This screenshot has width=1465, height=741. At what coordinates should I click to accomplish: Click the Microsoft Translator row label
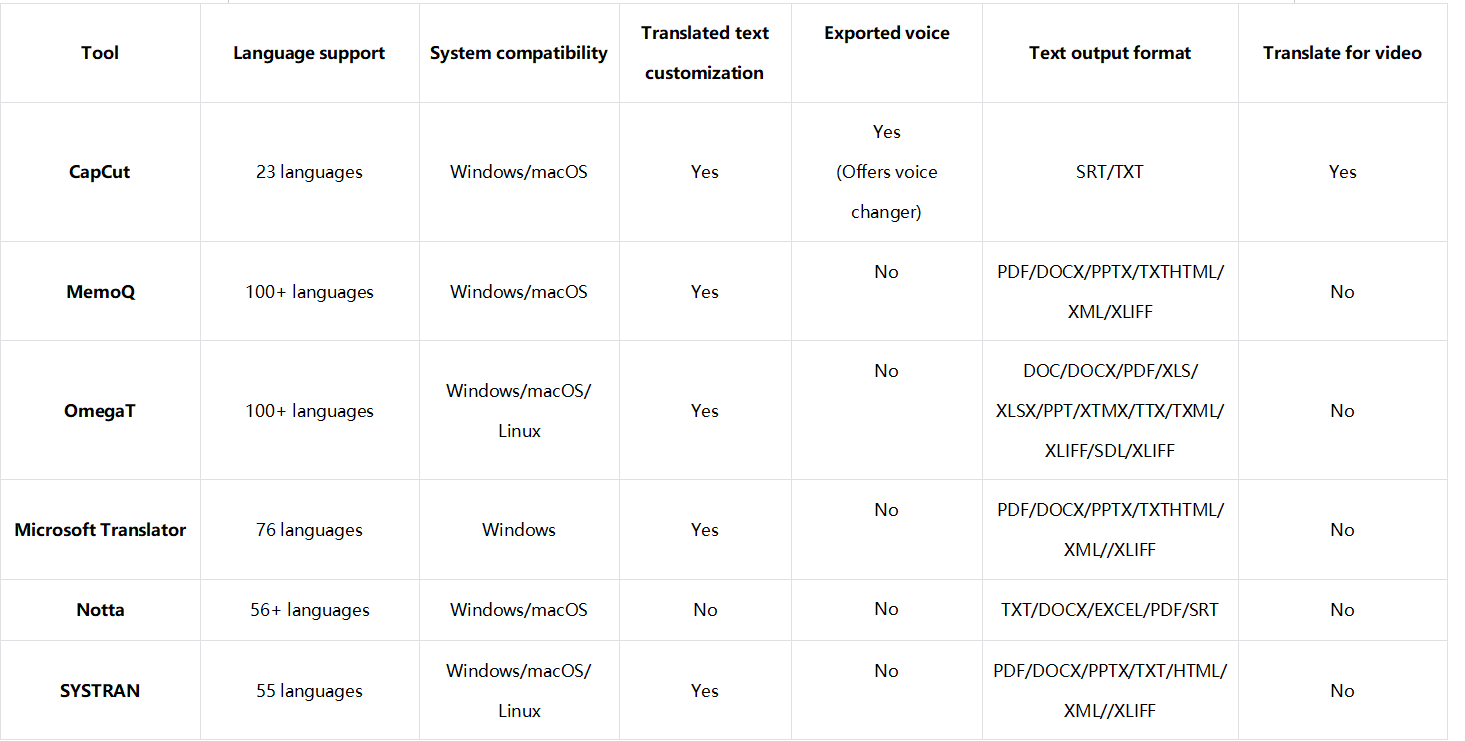point(100,530)
